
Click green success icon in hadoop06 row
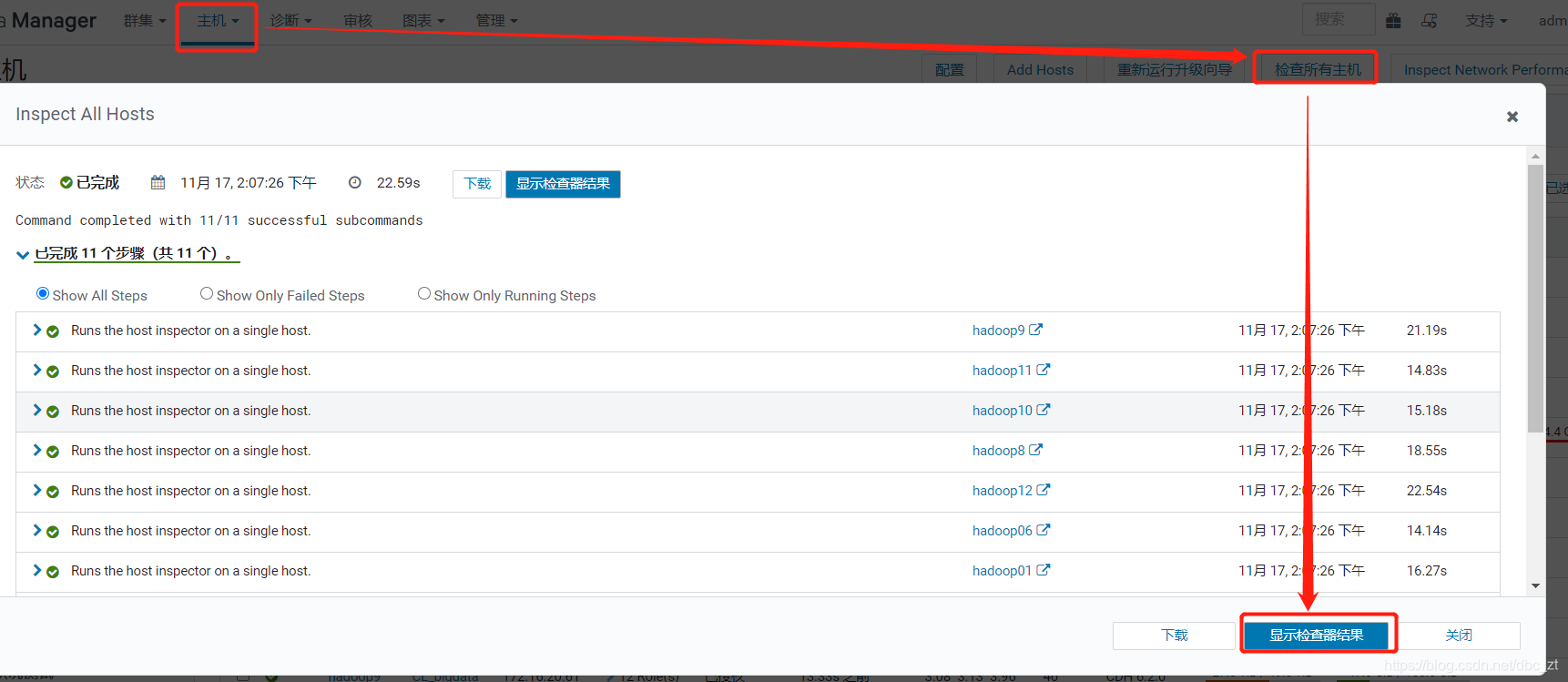point(53,532)
